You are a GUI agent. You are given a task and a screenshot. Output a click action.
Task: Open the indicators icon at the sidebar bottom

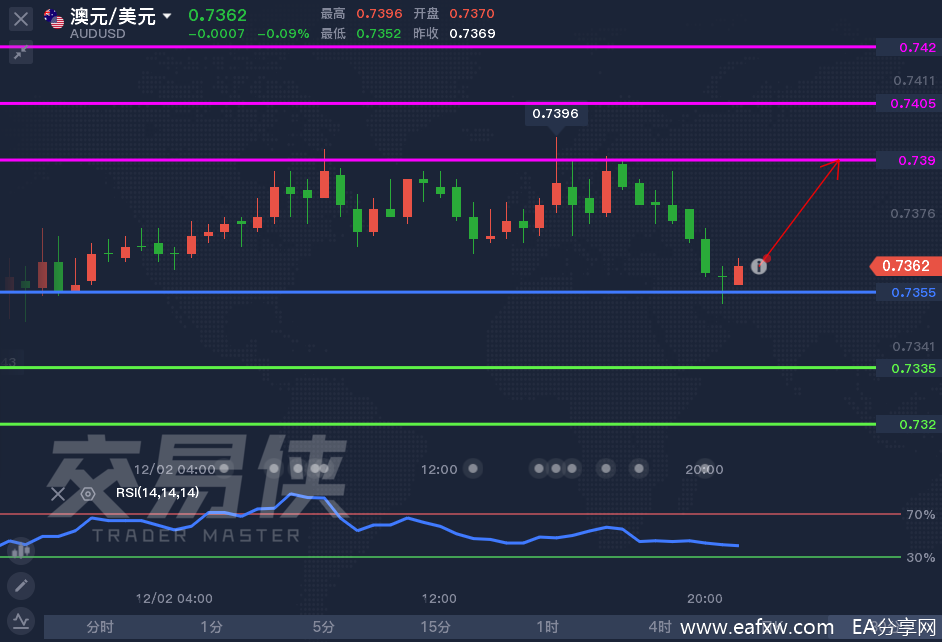point(21,620)
